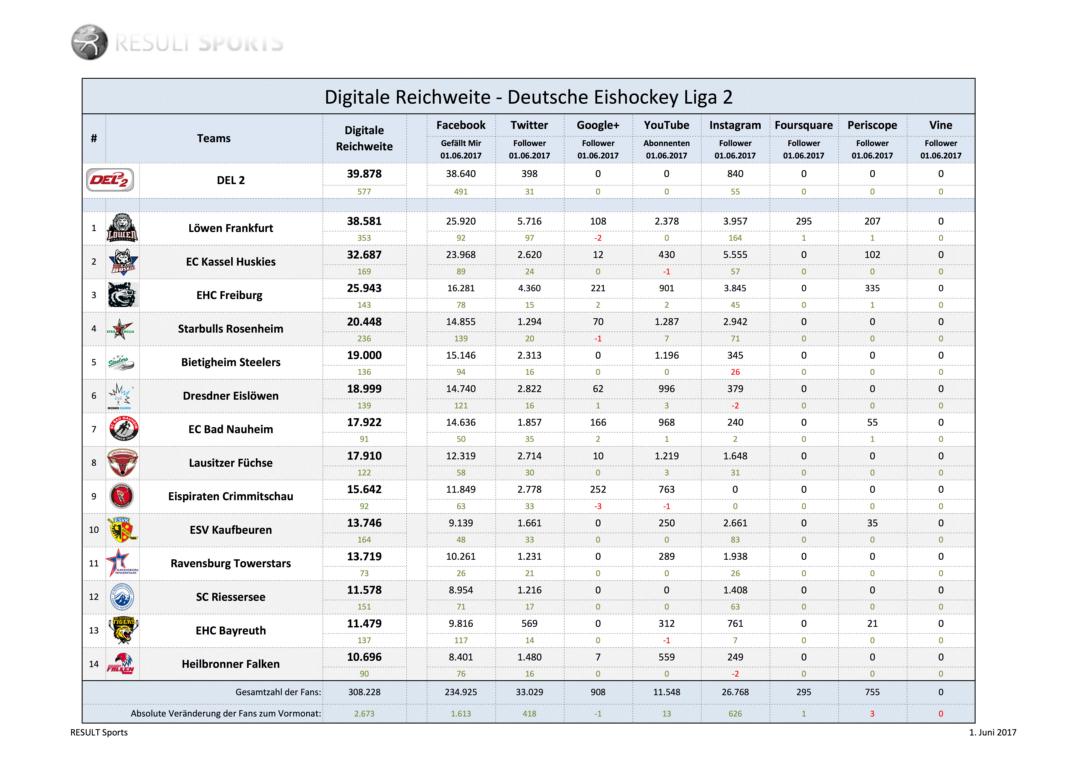Select the Eispiraten Crimmitschau team logo
The height and width of the screenshot is (768, 1087).
pyautogui.click(x=122, y=496)
